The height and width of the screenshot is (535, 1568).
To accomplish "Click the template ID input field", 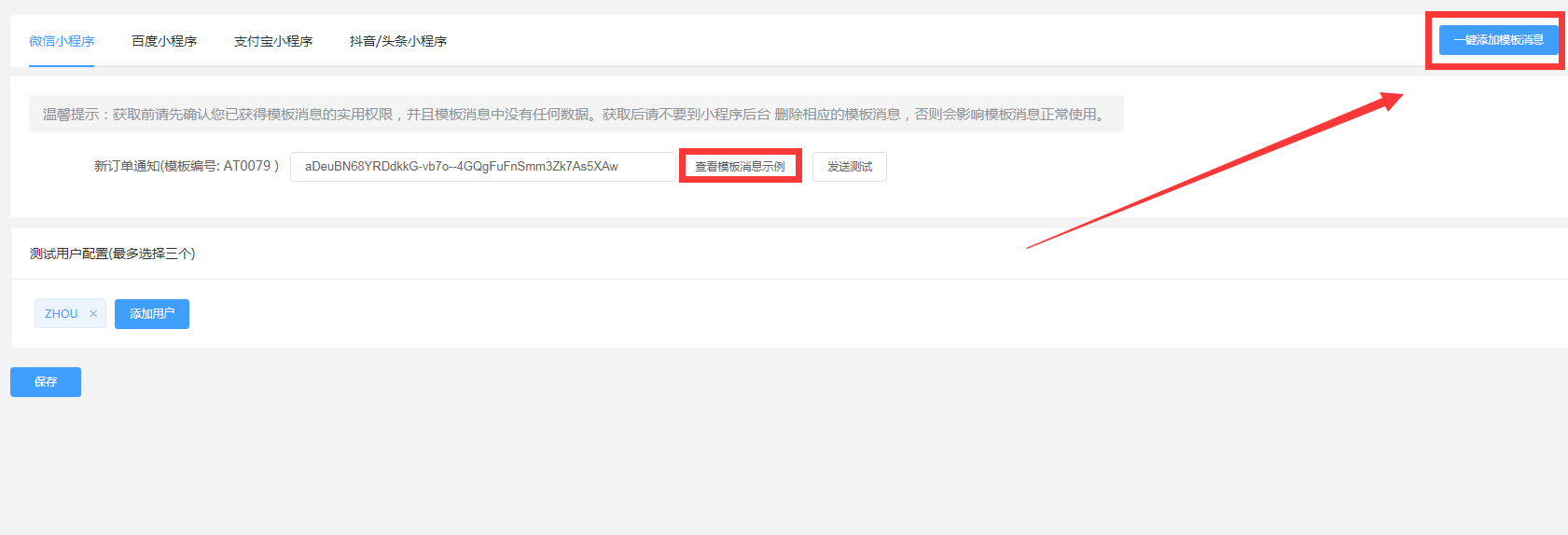I will [x=482, y=167].
